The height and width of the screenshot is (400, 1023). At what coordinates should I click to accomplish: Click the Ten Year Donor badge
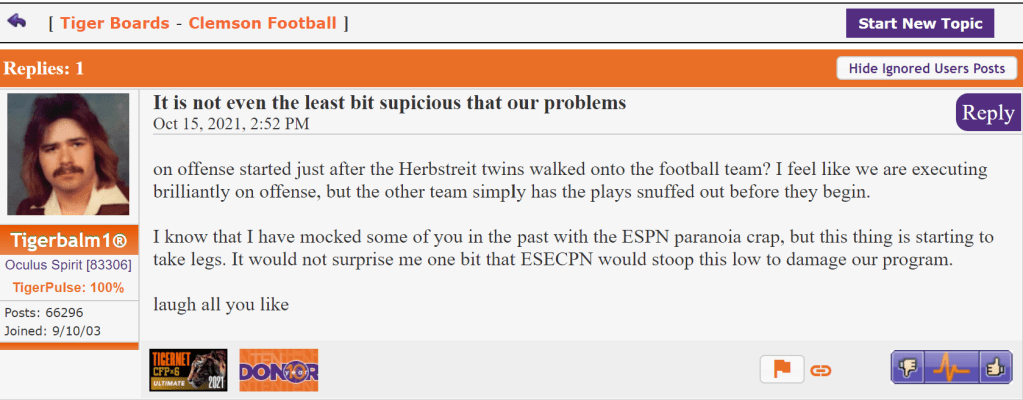pos(279,370)
